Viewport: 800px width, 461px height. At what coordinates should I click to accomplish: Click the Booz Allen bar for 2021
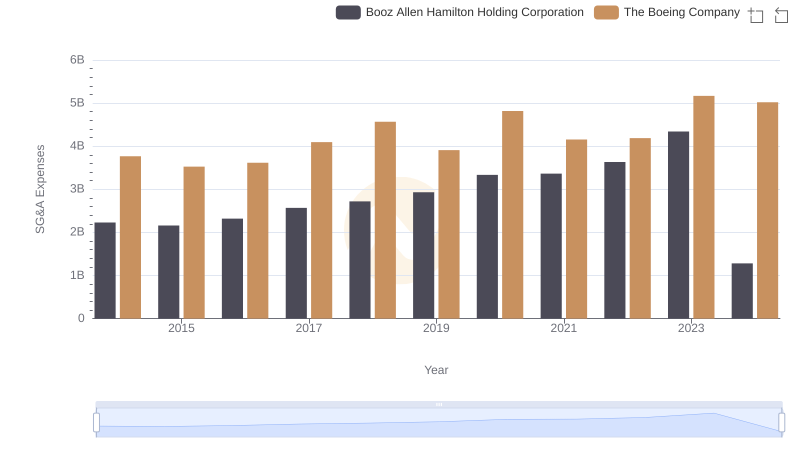(x=551, y=246)
